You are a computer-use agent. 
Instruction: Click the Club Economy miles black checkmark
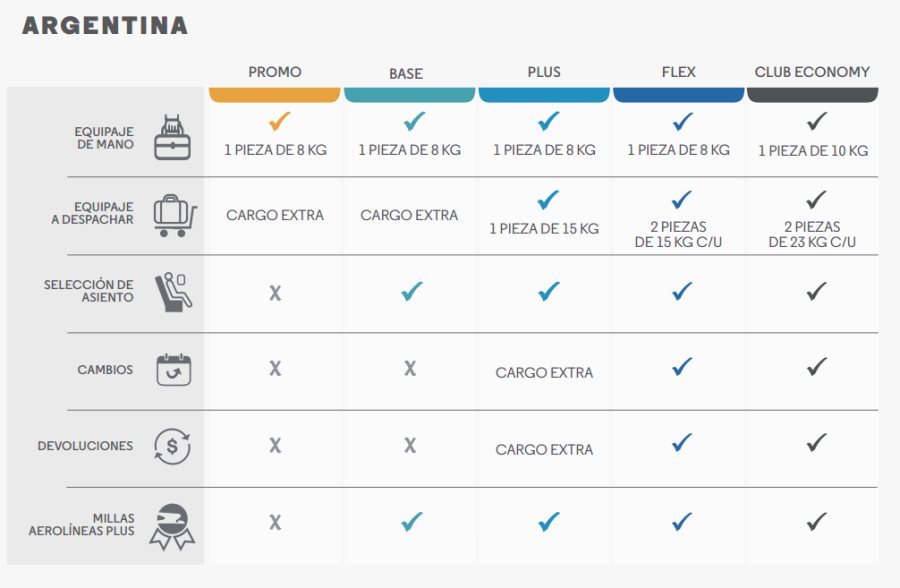[816, 521]
